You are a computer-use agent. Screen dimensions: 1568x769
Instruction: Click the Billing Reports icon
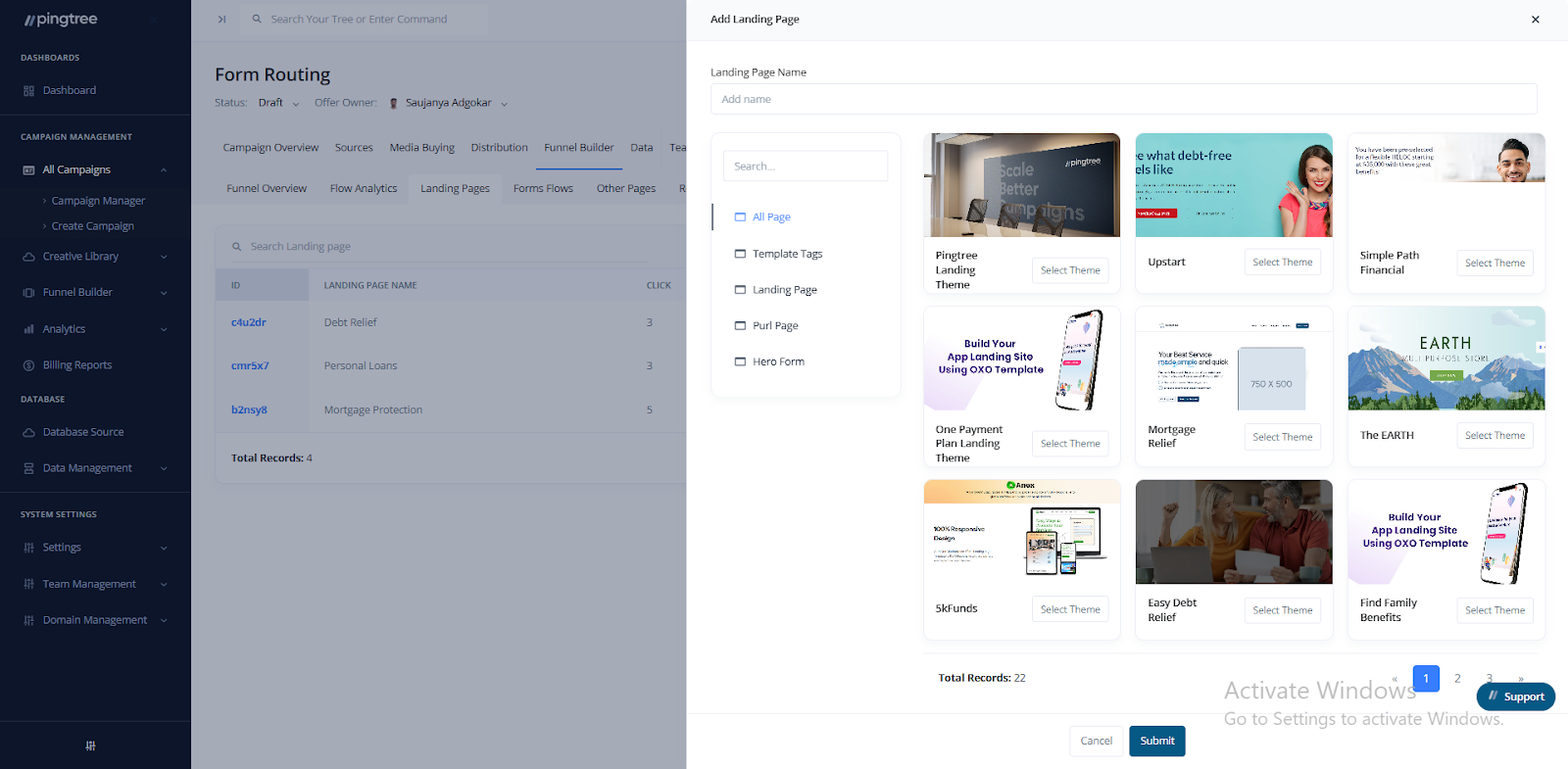28,365
